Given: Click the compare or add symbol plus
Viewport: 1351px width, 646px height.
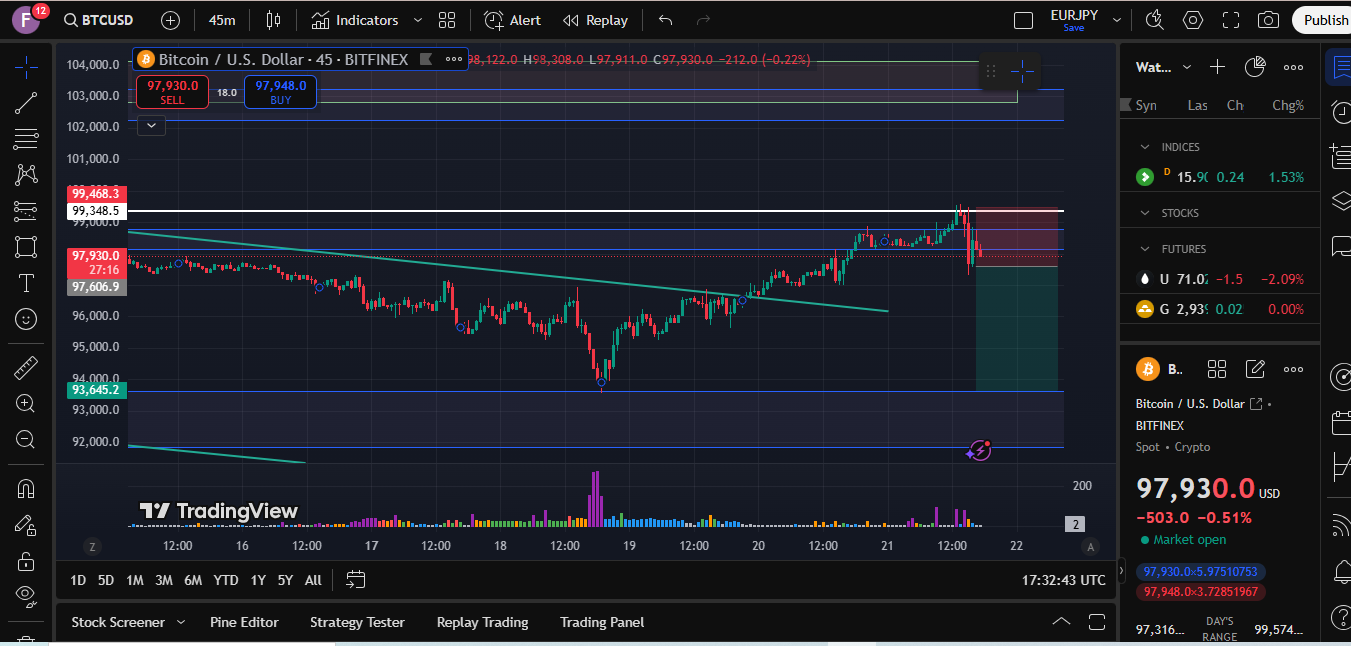Looking at the screenshot, I should click(170, 20).
